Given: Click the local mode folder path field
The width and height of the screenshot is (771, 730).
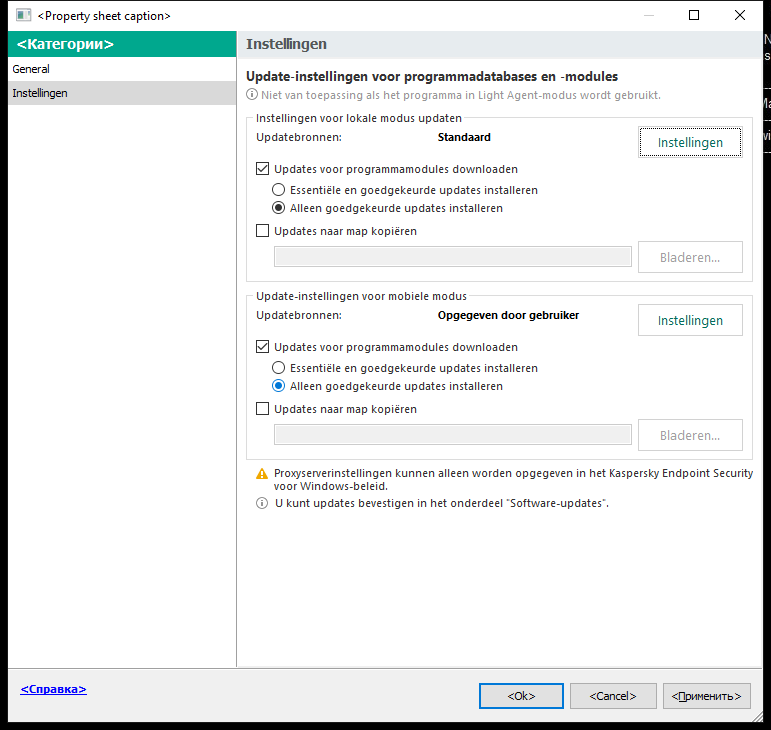Looking at the screenshot, I should pos(453,257).
